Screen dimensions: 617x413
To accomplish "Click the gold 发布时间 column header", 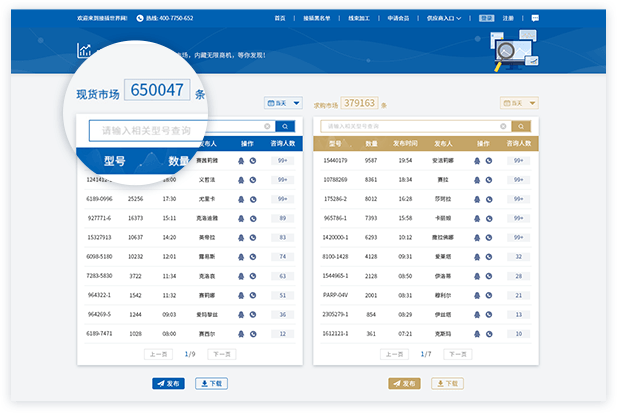I will (405, 144).
